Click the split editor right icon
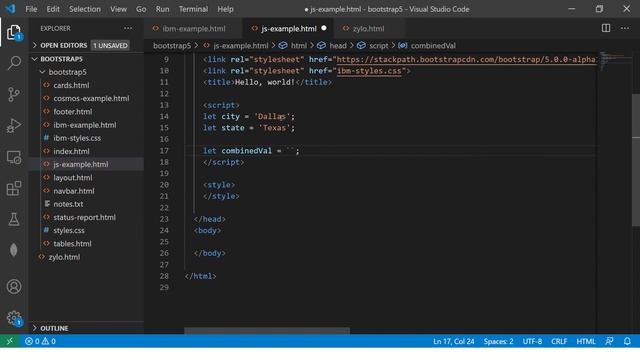640x360 pixels. click(x=606, y=28)
